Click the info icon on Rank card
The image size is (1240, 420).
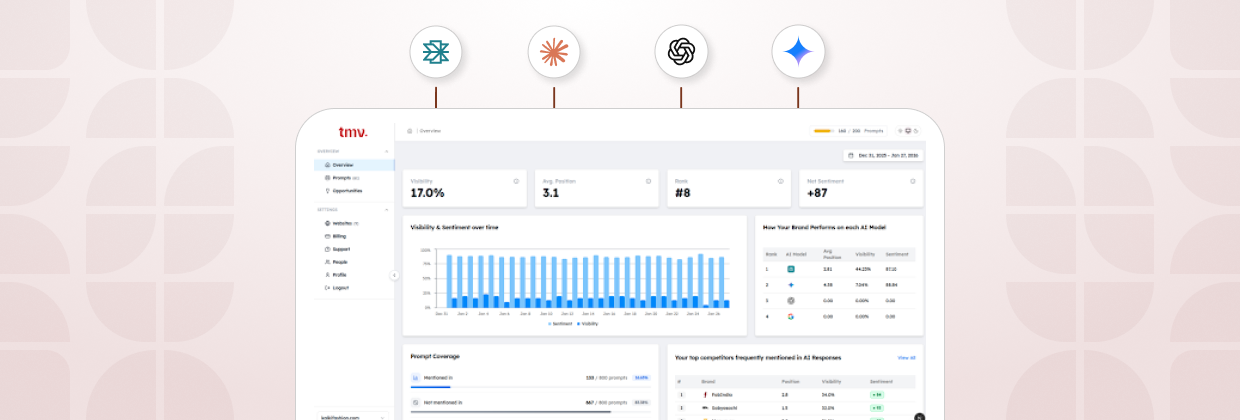(x=780, y=181)
